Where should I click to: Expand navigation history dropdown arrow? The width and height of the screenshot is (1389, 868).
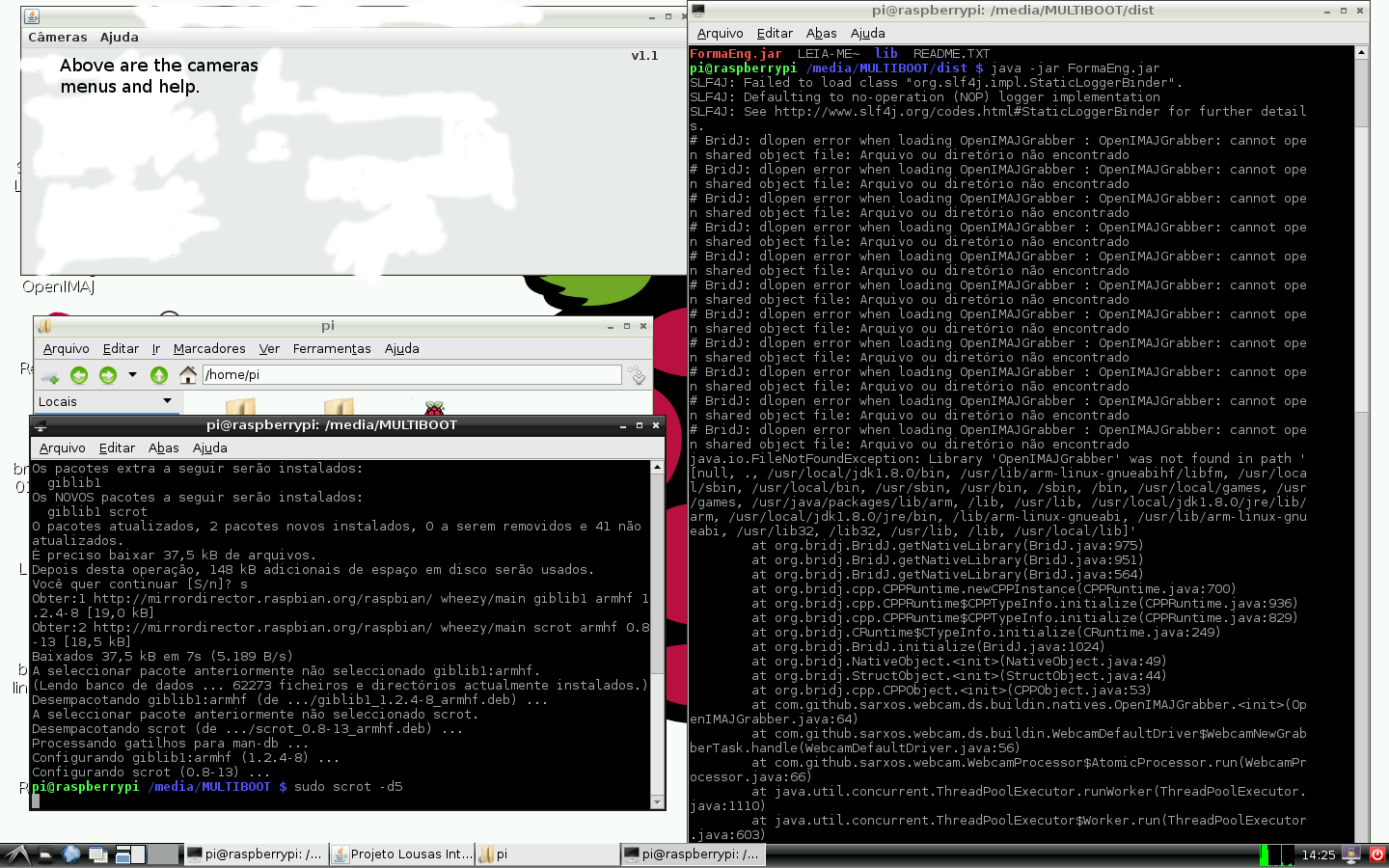(x=132, y=375)
